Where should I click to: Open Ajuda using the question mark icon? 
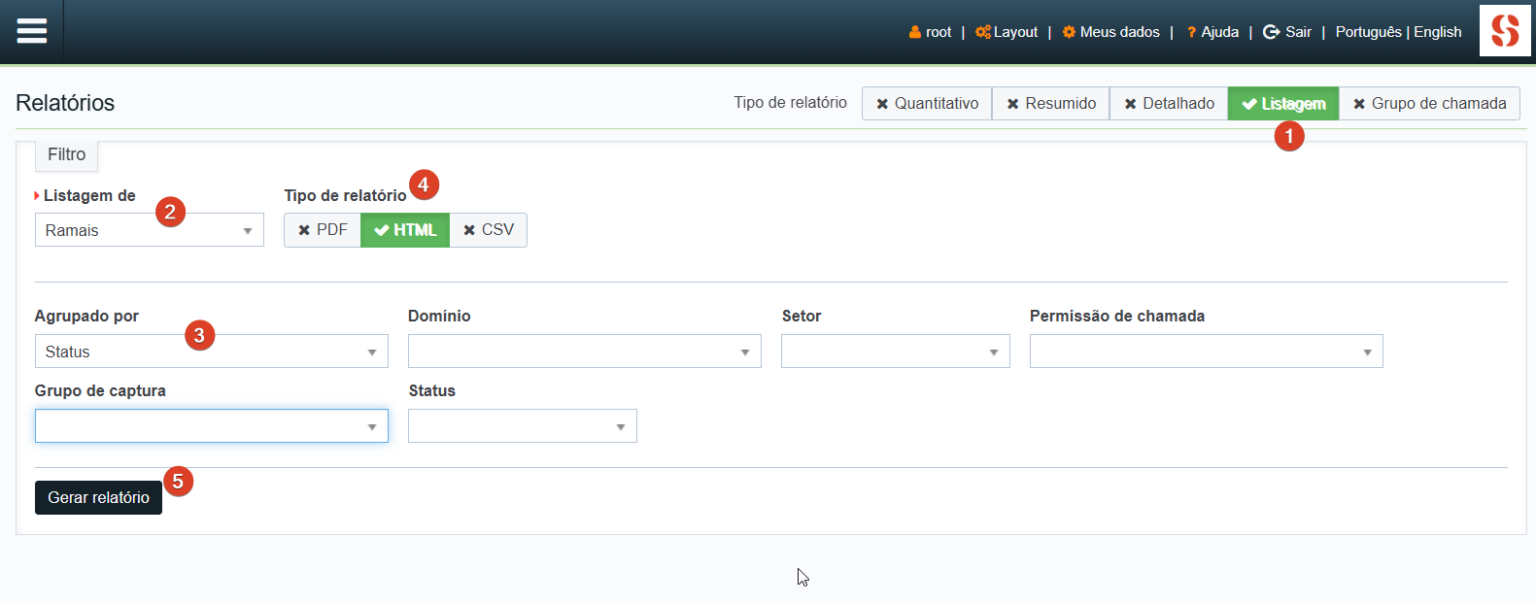1191,31
